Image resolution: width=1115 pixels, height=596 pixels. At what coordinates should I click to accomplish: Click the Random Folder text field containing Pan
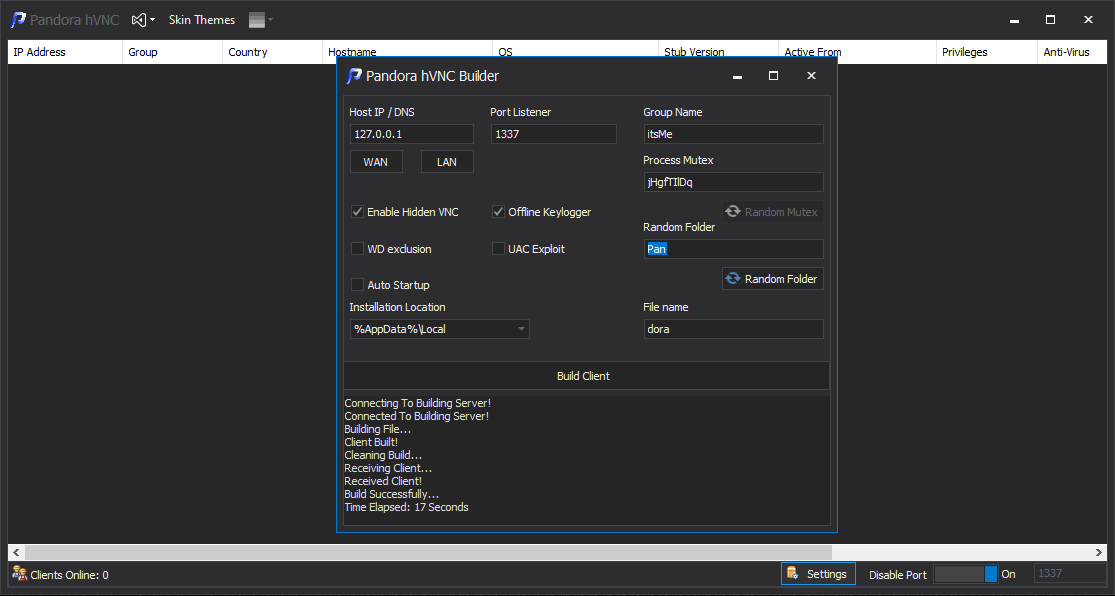[x=733, y=249]
